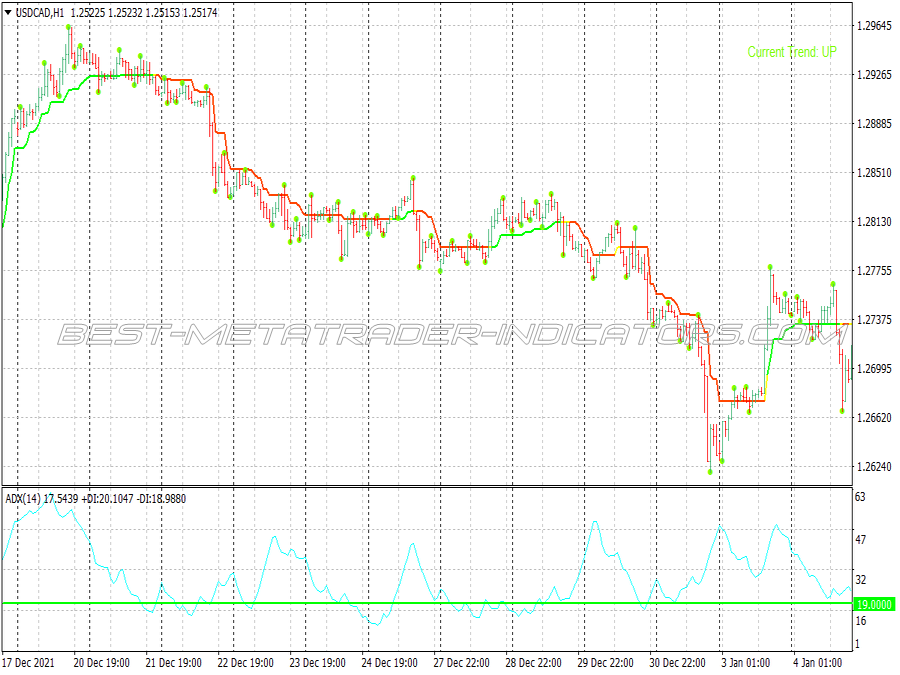Click the 3 Jan 01:00 time label

click(x=746, y=662)
